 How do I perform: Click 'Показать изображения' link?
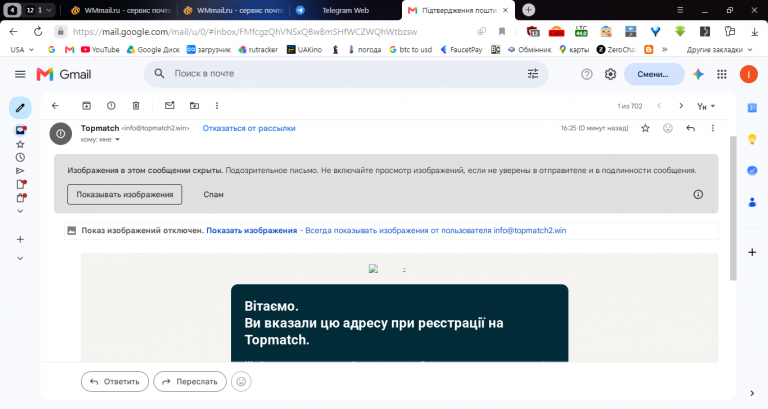point(252,230)
